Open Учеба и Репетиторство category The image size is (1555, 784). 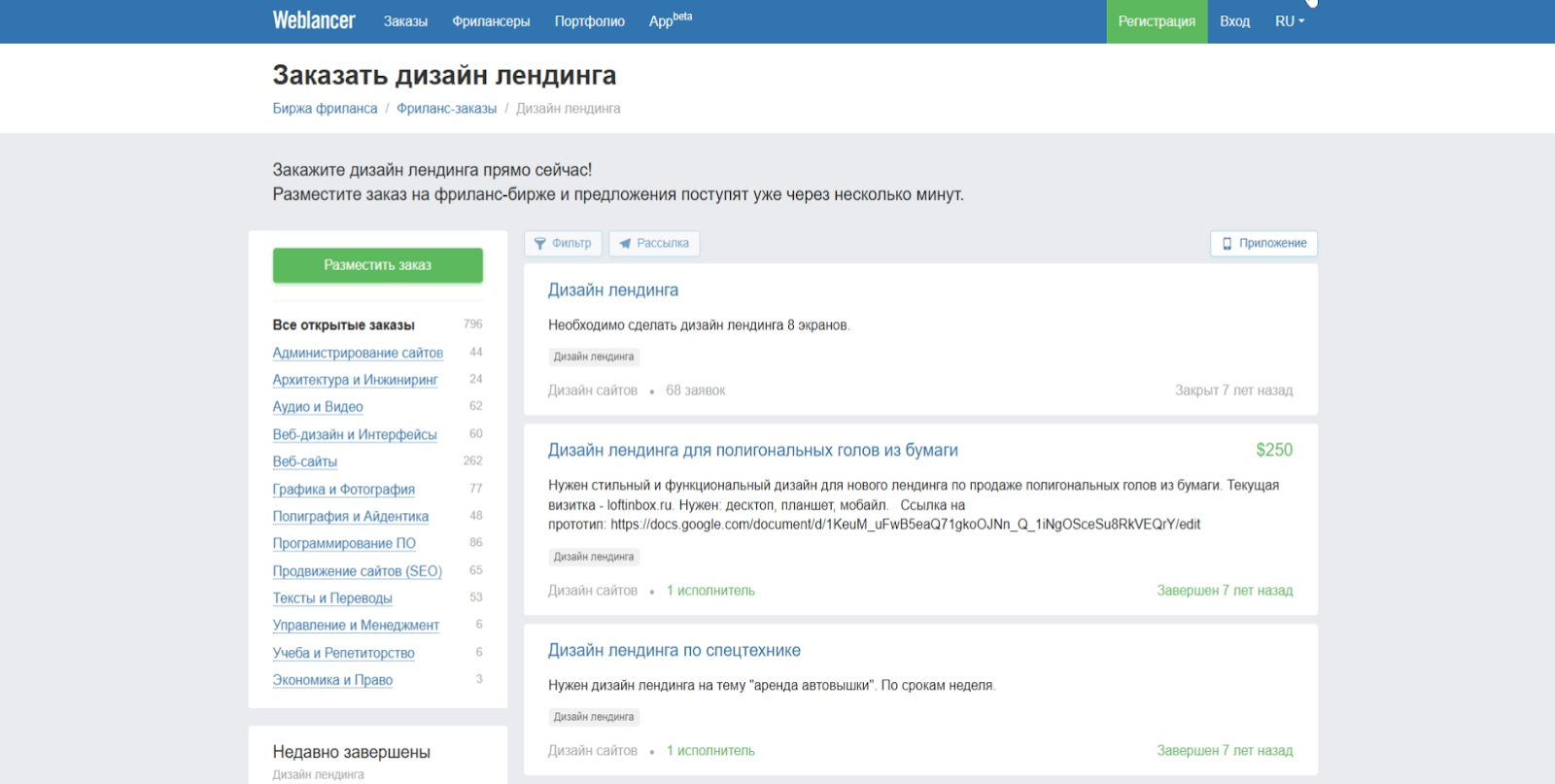[344, 653]
